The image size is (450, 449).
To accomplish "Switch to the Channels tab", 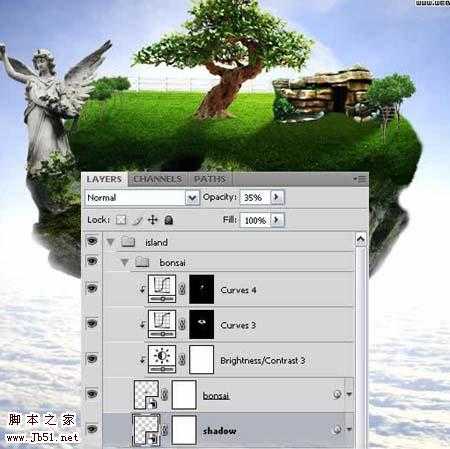I will pos(158,179).
